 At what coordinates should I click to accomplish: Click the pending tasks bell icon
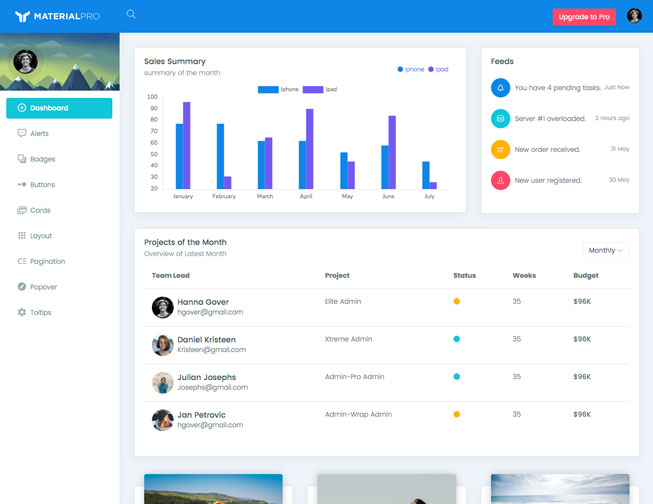tap(500, 88)
